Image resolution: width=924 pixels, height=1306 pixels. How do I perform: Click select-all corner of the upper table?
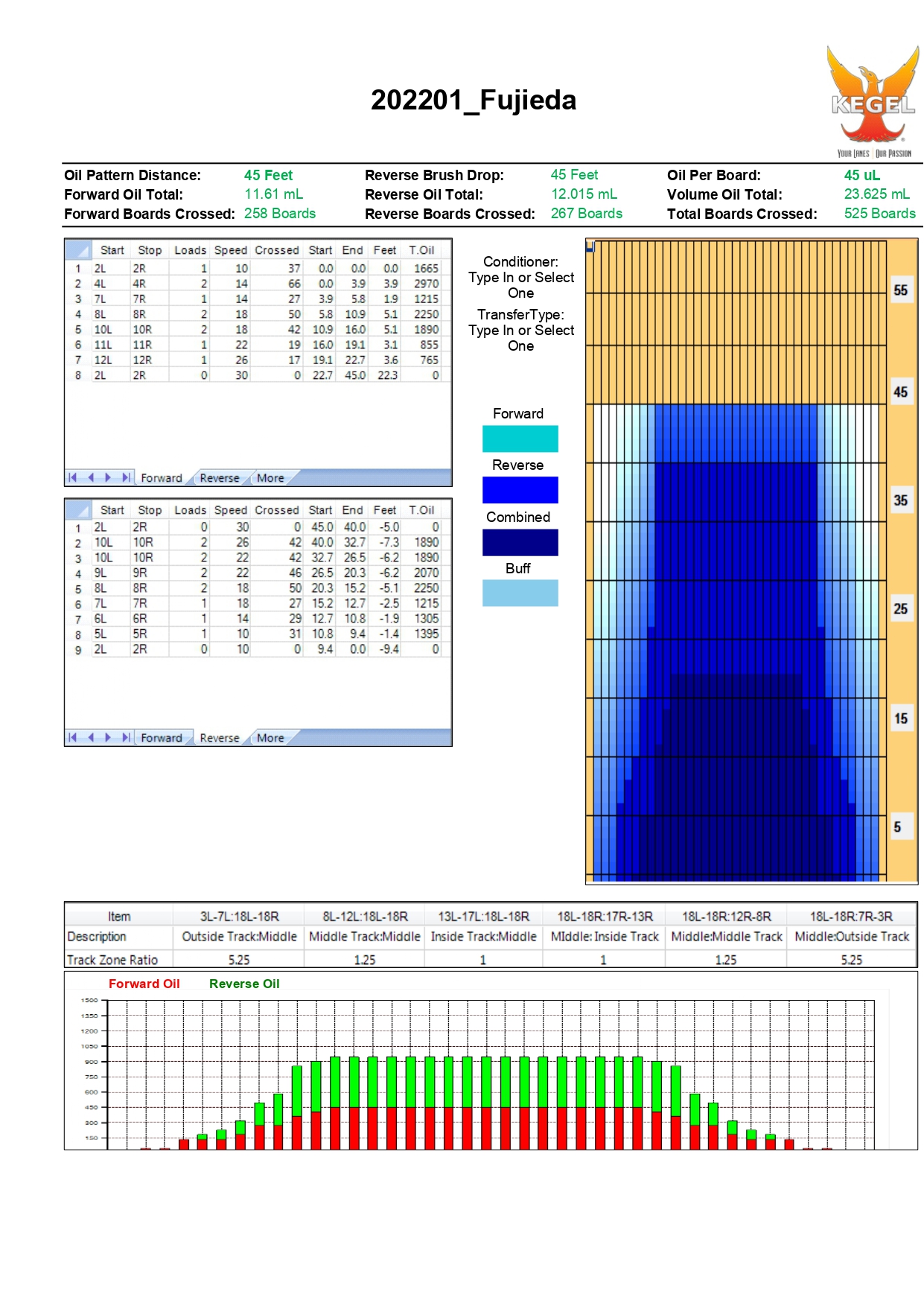coord(79,250)
